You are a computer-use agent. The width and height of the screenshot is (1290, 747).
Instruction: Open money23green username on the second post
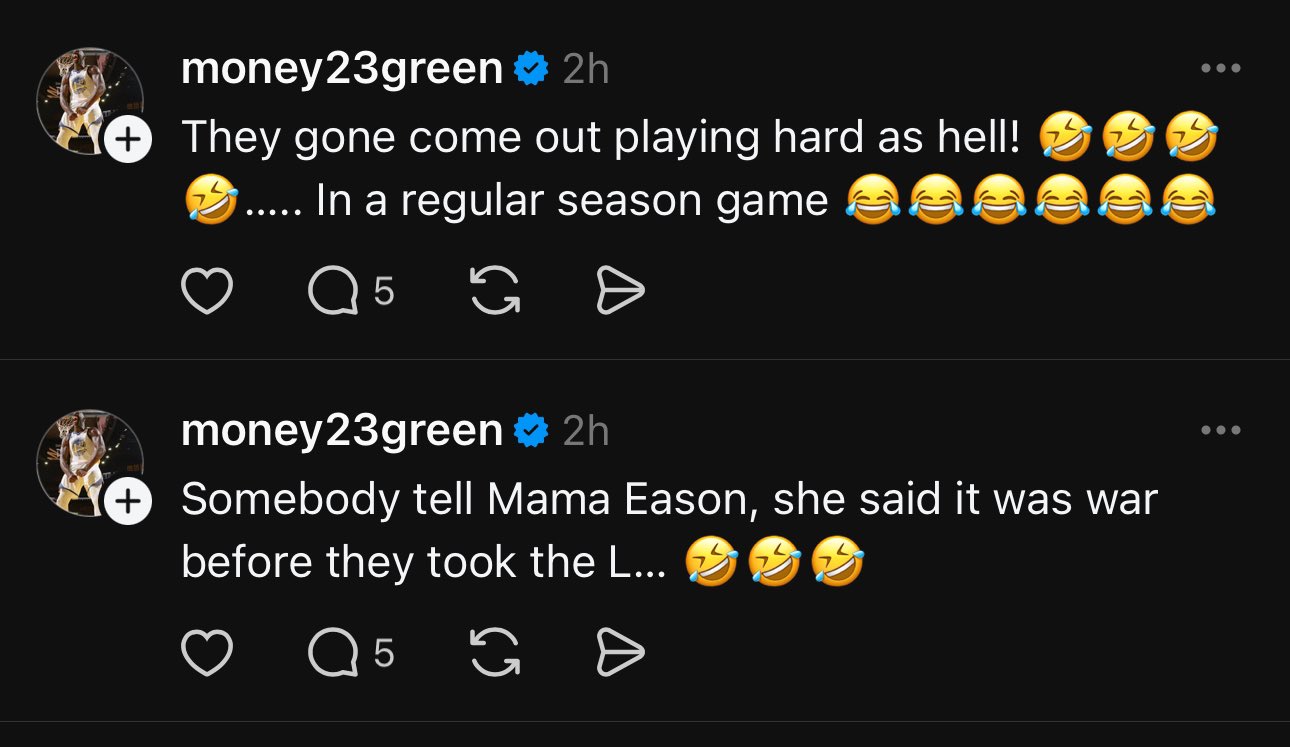point(342,430)
